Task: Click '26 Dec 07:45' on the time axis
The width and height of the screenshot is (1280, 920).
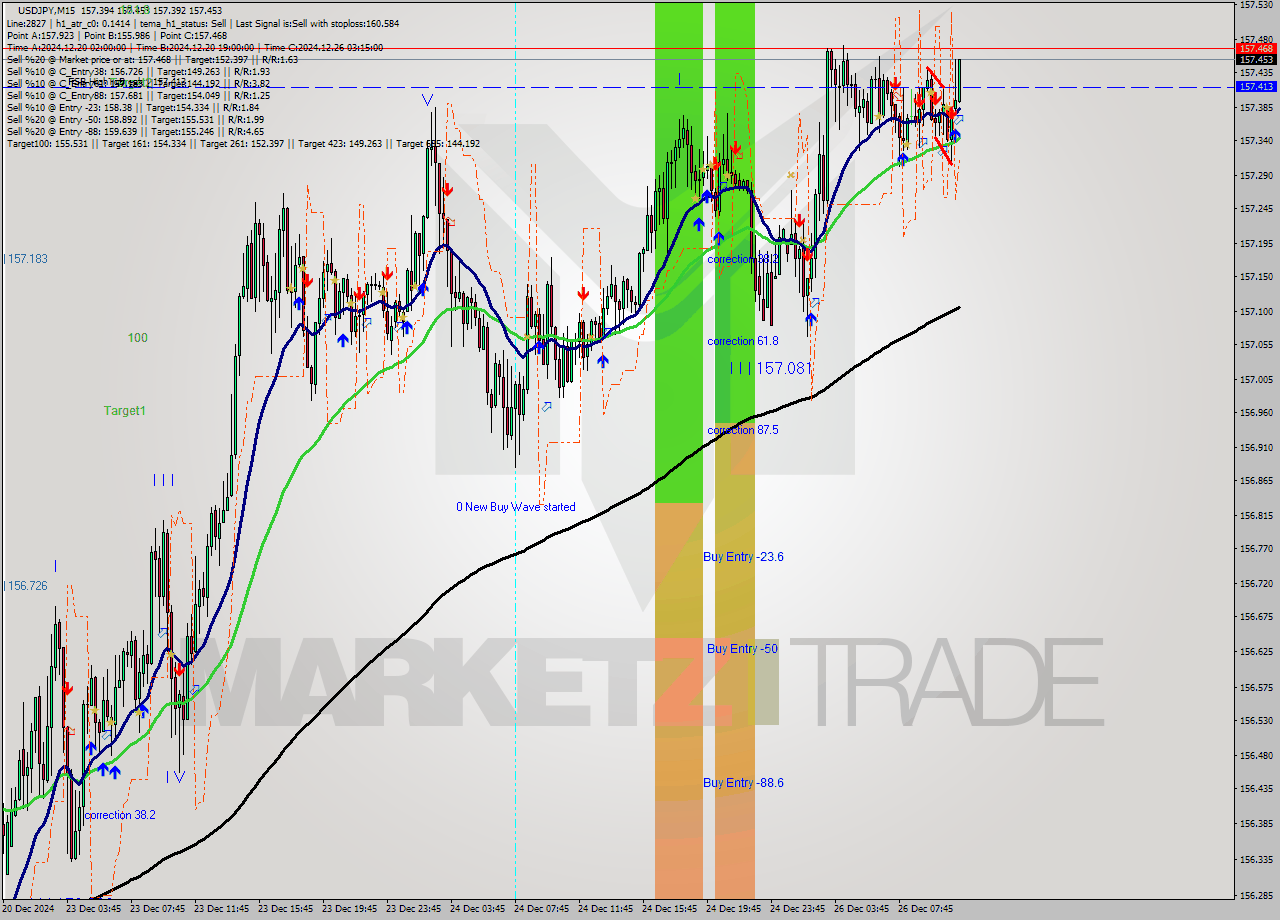Action: coord(925,909)
